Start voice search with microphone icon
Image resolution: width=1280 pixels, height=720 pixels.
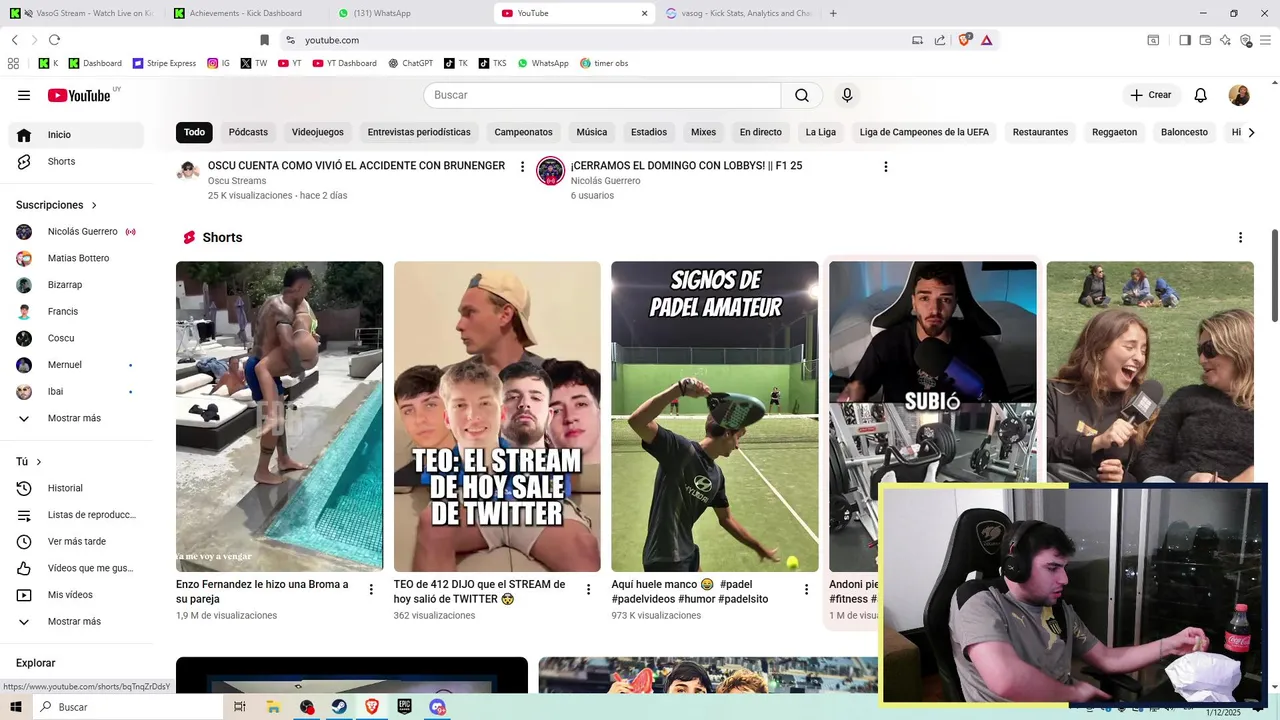click(x=847, y=95)
